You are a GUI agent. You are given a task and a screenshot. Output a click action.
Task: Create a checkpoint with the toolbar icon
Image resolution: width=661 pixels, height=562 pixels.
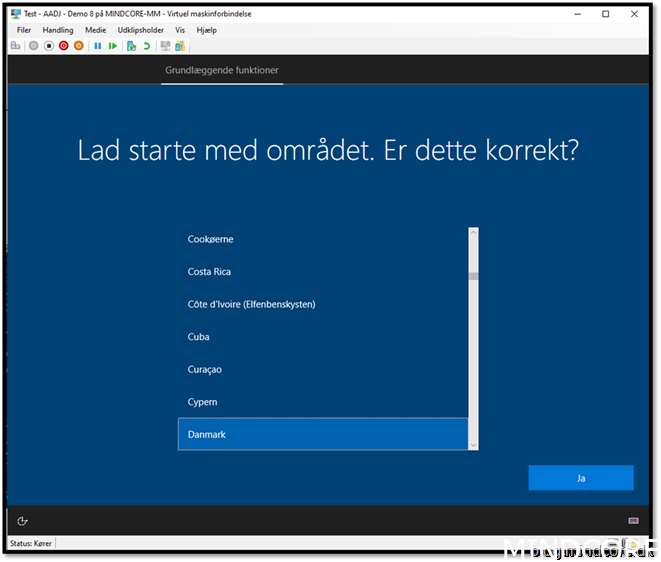tap(131, 46)
